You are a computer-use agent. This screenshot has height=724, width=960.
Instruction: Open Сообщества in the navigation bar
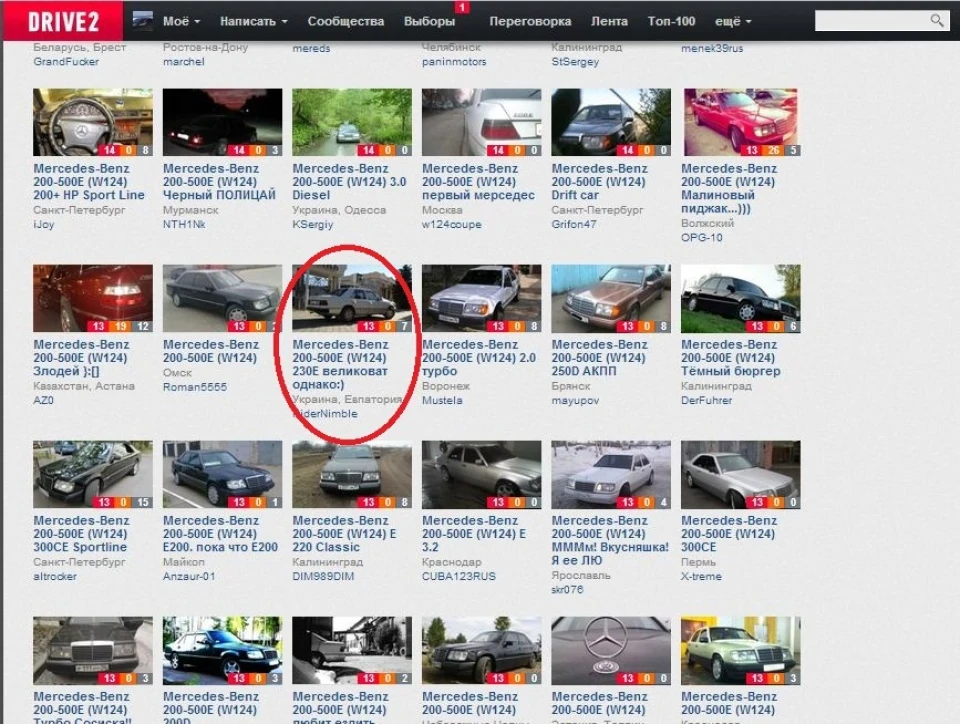346,21
